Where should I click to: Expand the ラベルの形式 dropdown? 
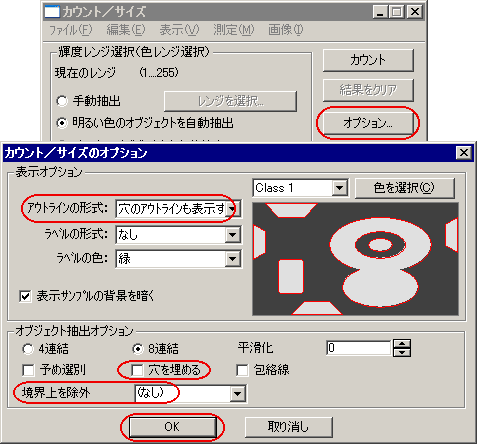click(233, 235)
